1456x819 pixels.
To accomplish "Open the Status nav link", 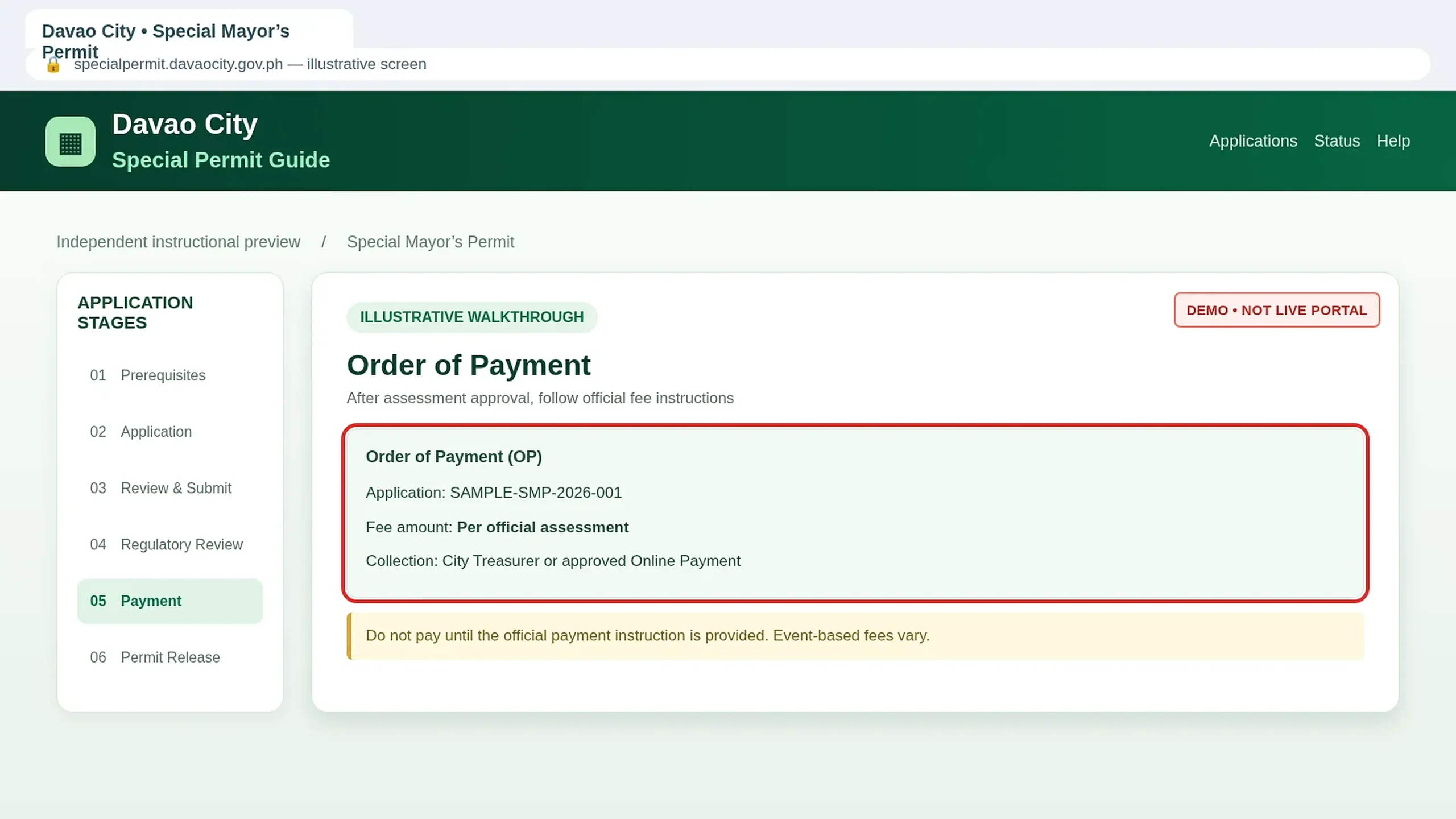I will click(x=1337, y=141).
